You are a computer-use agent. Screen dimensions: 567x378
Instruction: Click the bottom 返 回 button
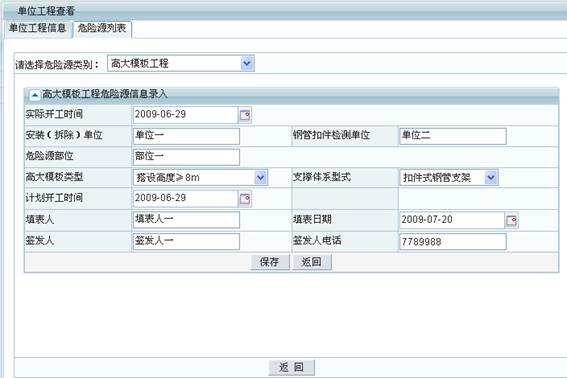pyautogui.click(x=291, y=368)
